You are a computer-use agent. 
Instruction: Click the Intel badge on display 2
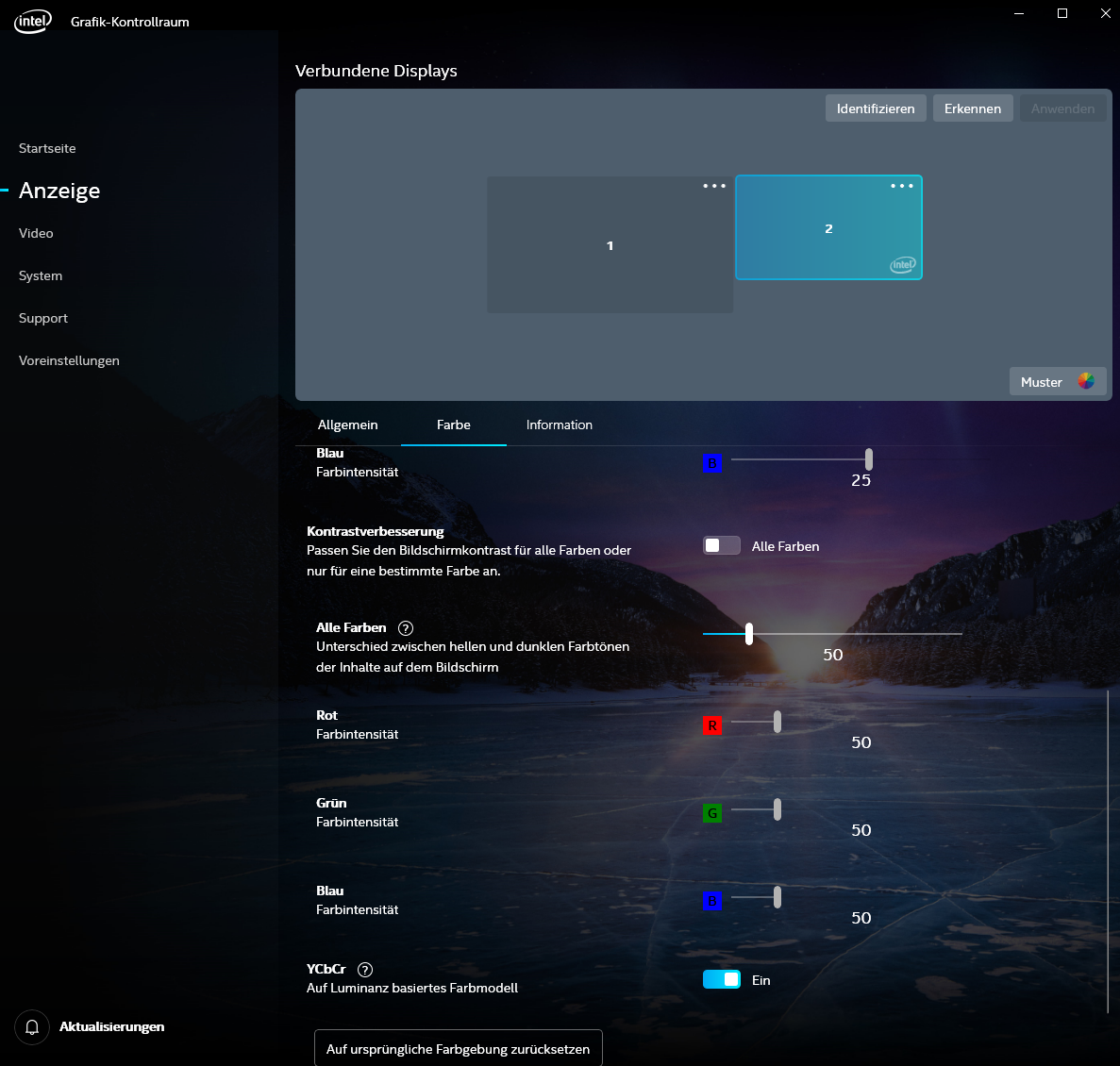click(x=903, y=265)
